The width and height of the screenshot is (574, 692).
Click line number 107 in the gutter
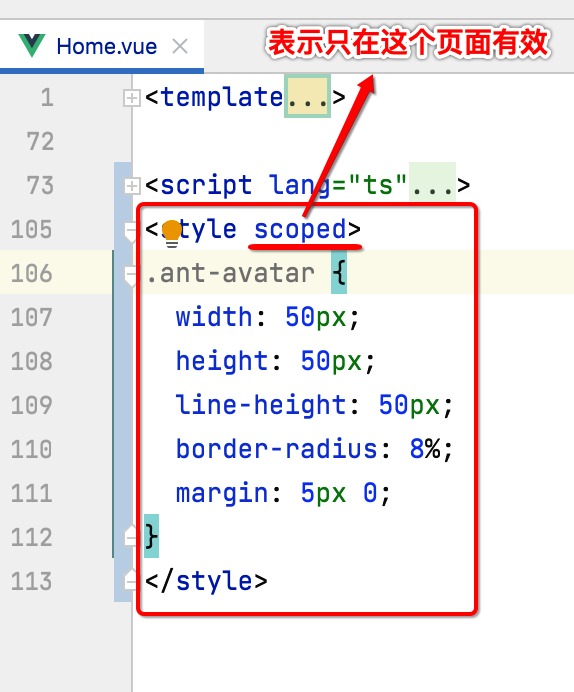click(x=32, y=317)
